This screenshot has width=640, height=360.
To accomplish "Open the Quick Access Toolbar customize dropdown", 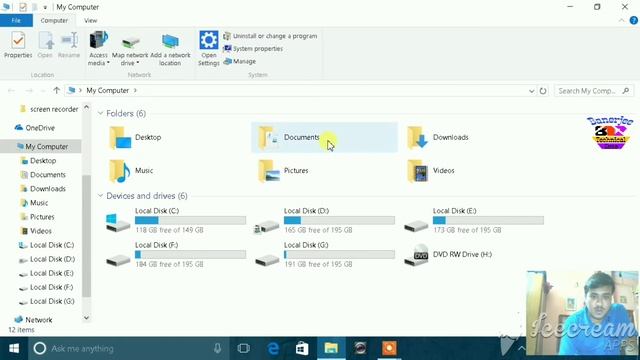I will click(45, 7).
